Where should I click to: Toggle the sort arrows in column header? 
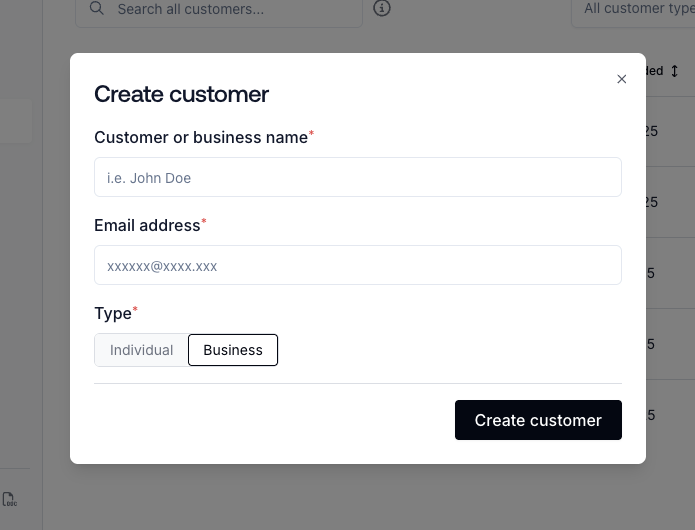[674, 71]
